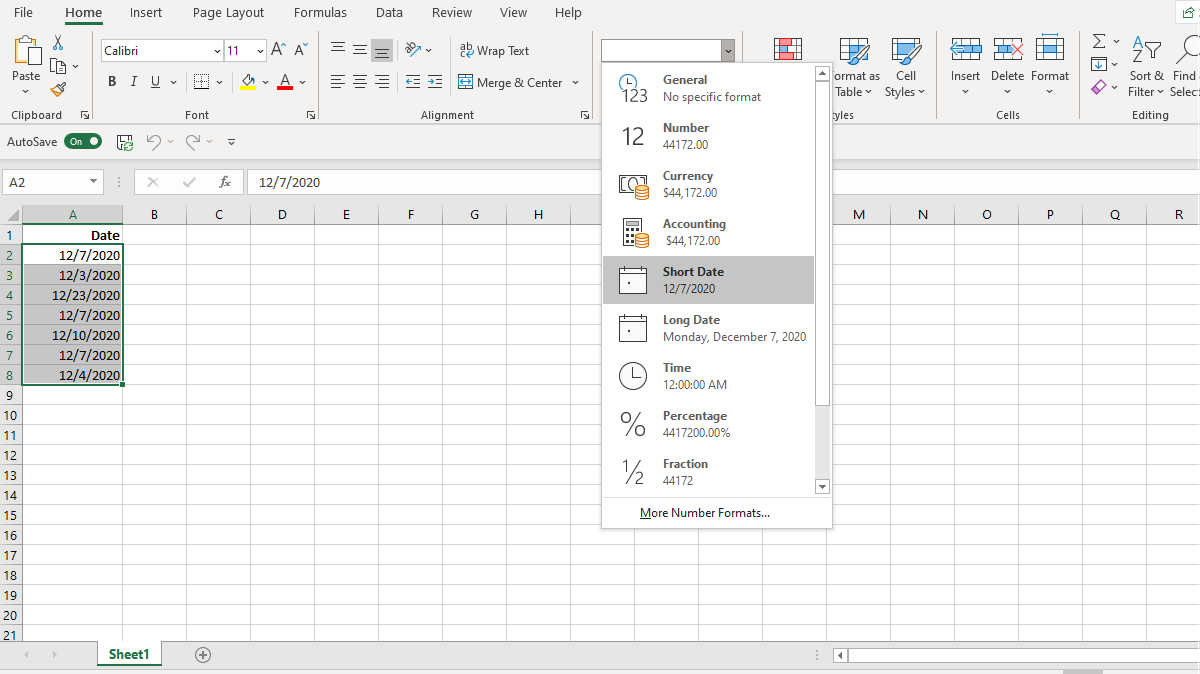1200x674 pixels.
Task: Apply Bold formatting to selection
Action: (x=112, y=82)
